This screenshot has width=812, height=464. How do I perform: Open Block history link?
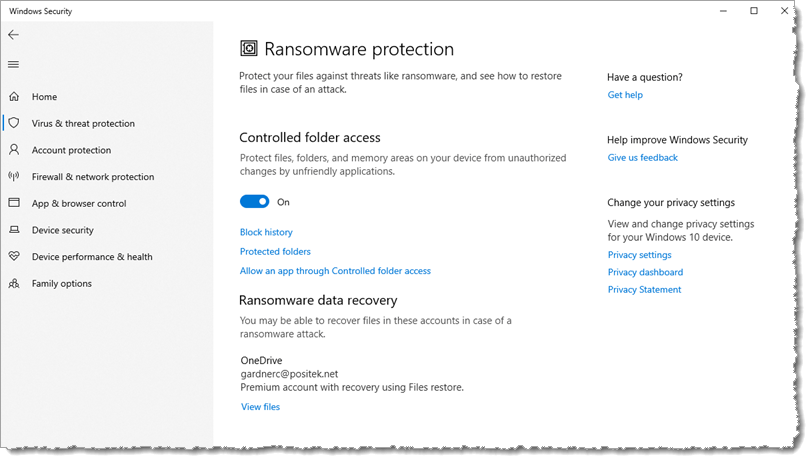(266, 232)
